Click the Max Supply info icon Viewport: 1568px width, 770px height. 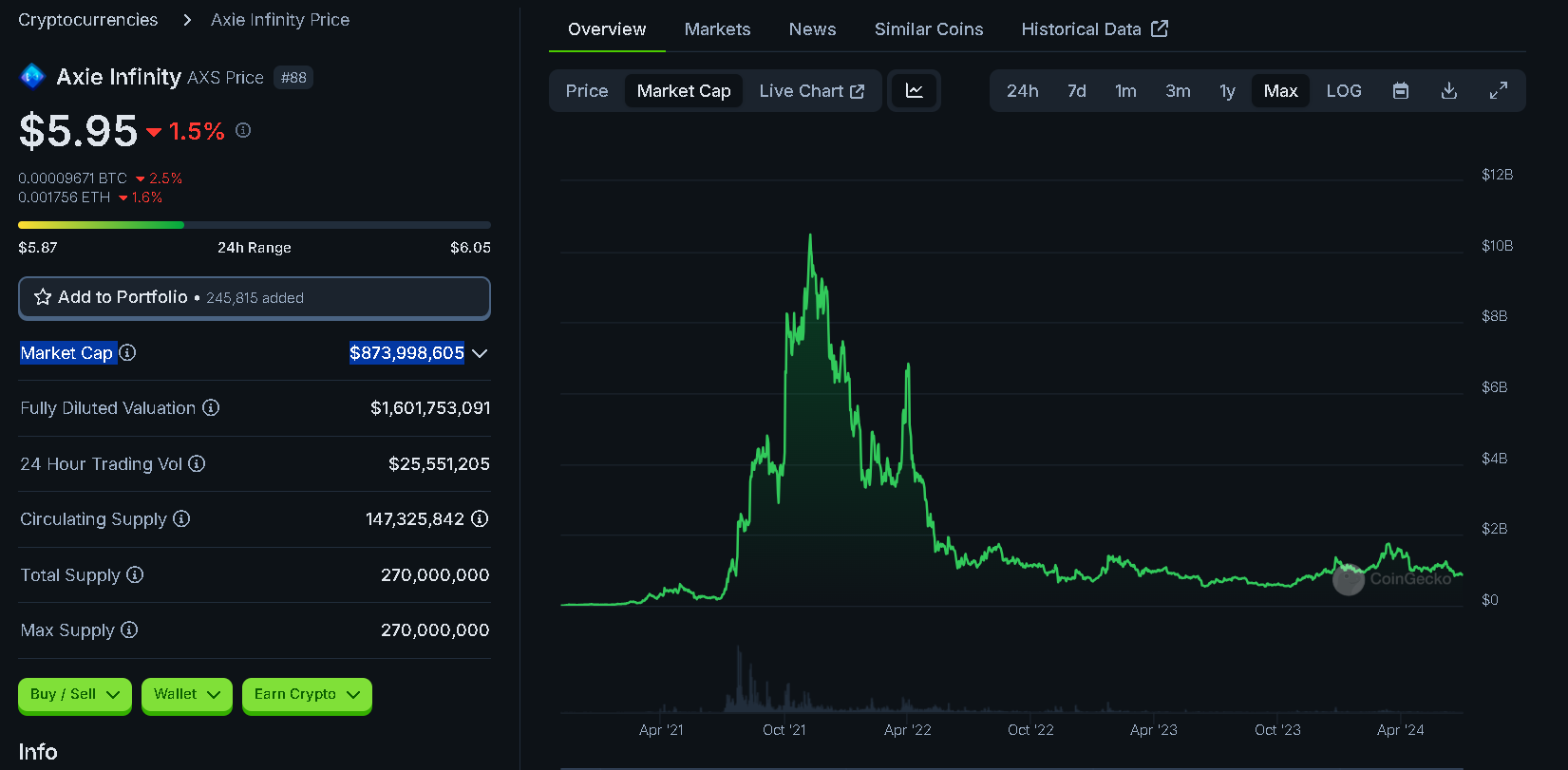click(x=129, y=629)
